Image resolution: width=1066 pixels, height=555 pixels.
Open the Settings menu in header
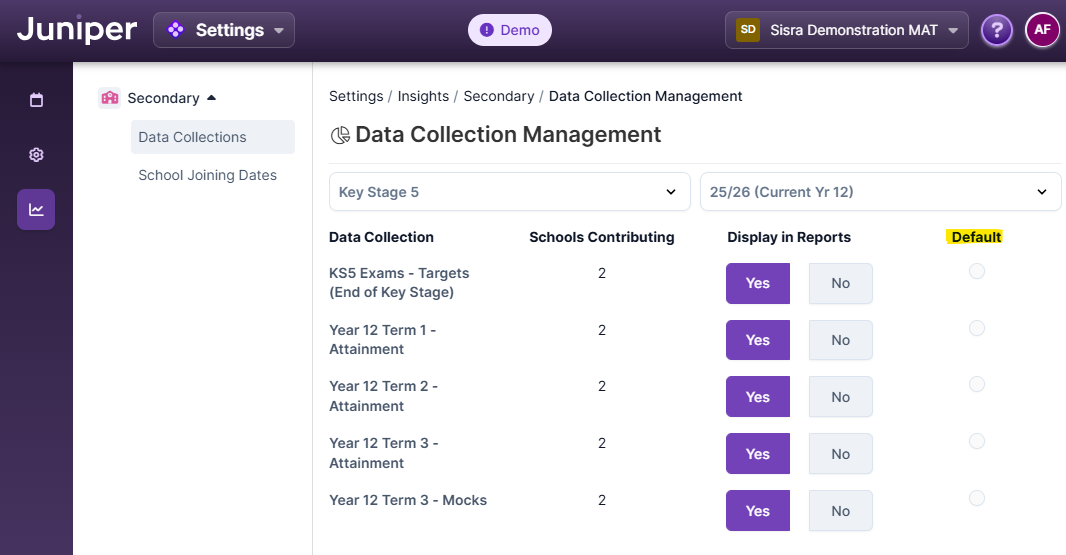click(224, 30)
